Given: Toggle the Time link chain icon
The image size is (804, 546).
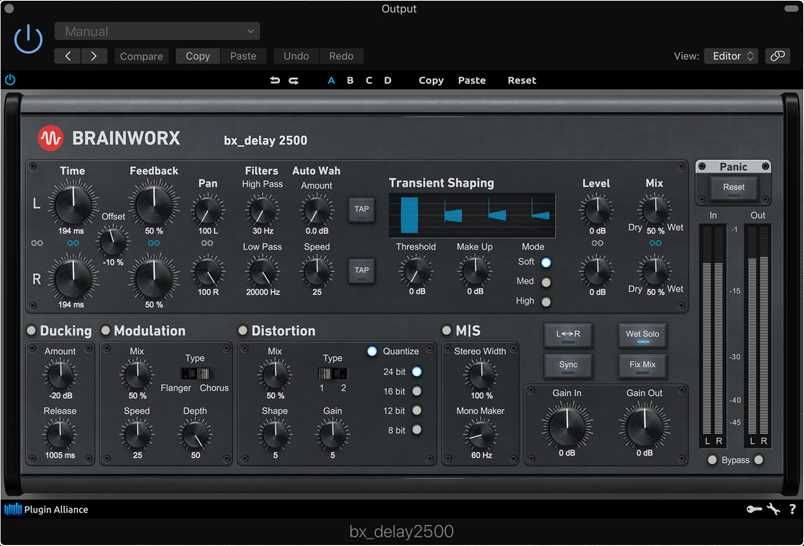Looking at the screenshot, I should [73, 244].
